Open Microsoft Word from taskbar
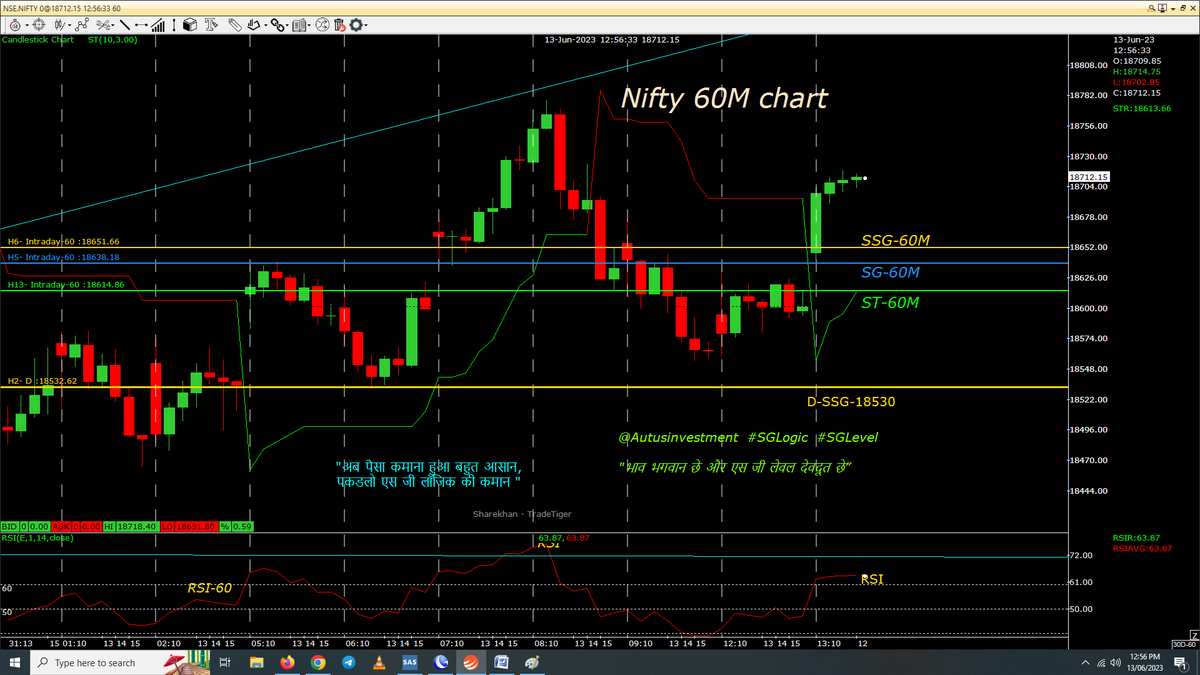The image size is (1200, 675). [x=501, y=662]
